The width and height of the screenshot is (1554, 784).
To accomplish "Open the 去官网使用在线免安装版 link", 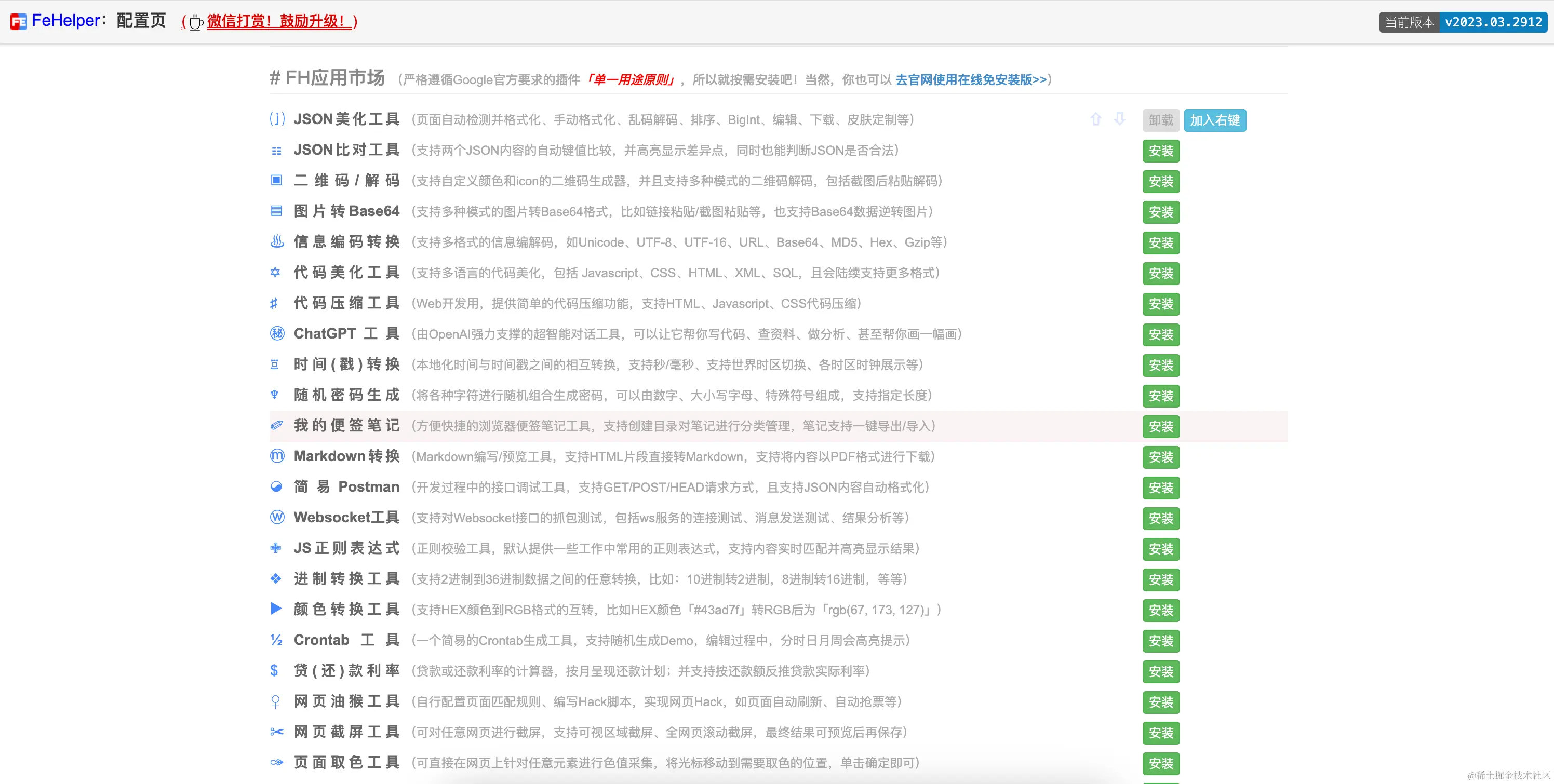I will click(x=971, y=79).
